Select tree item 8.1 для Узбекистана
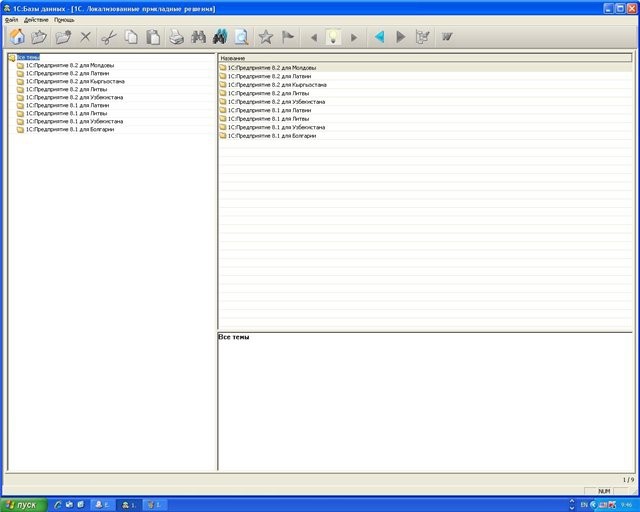 pos(74,121)
